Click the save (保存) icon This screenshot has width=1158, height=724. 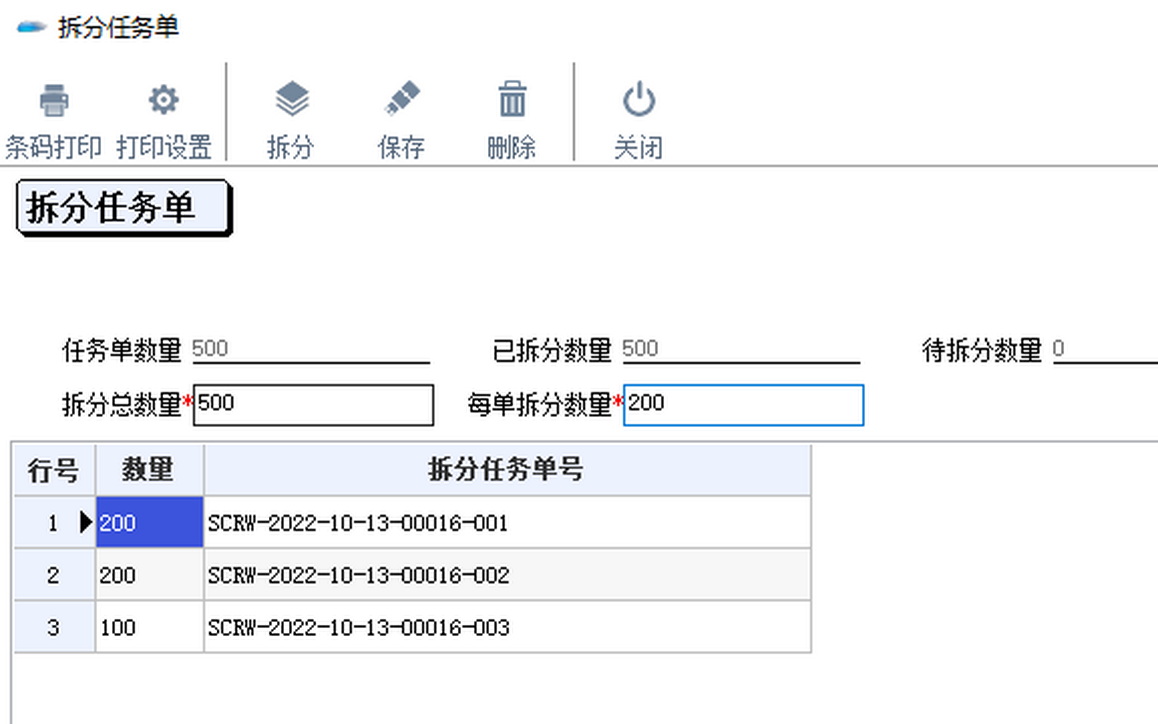[x=401, y=101]
